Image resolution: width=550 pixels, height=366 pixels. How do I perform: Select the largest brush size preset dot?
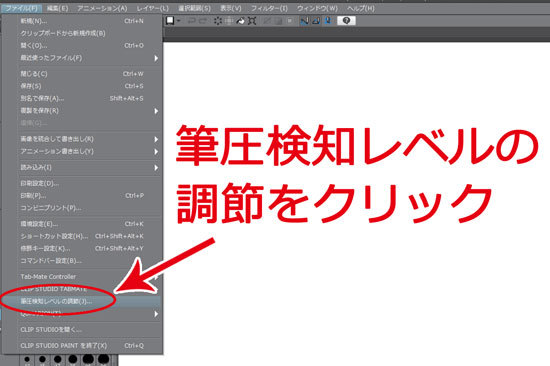[x=103, y=360]
